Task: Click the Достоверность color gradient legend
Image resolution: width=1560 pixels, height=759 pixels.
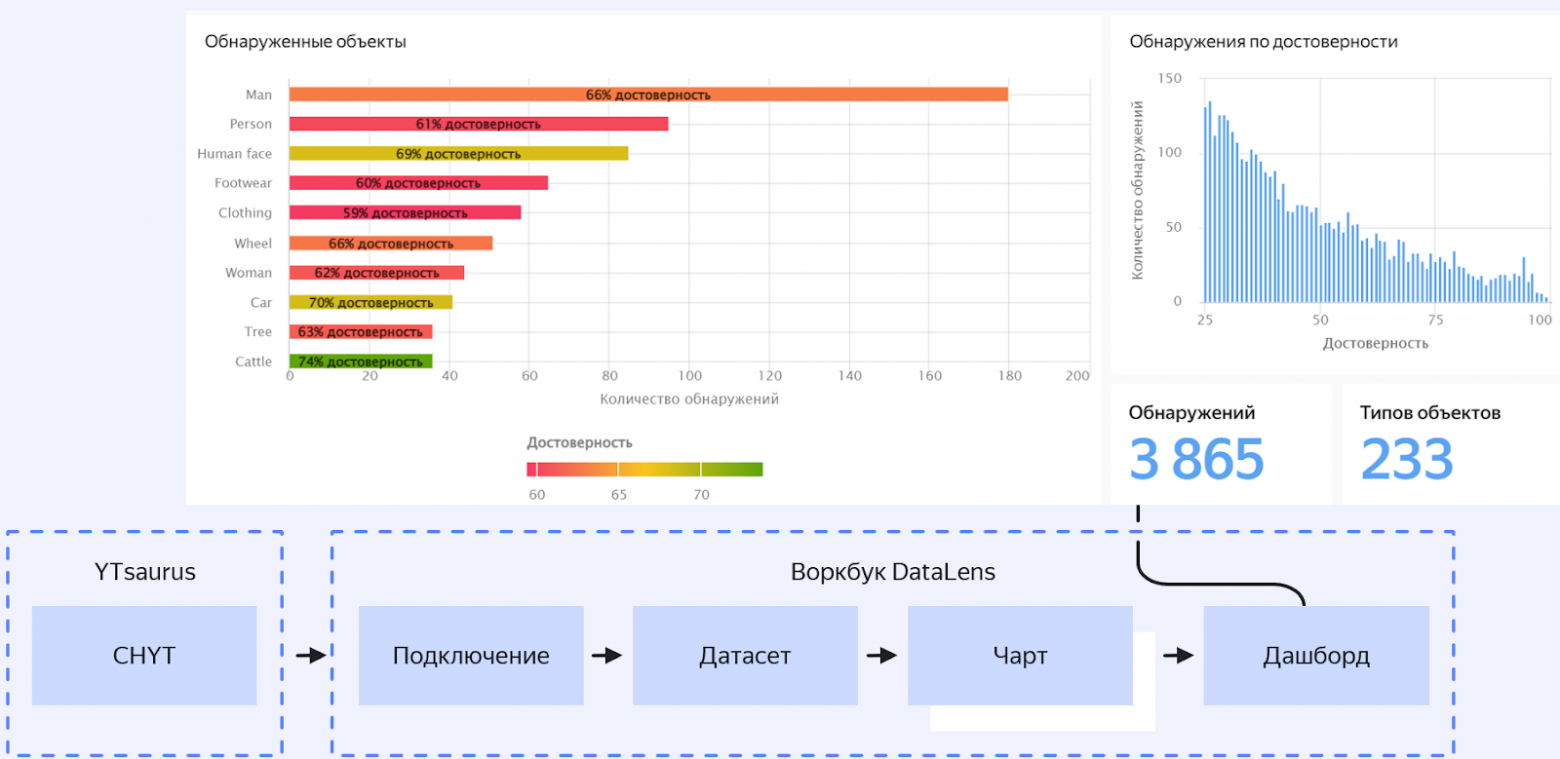Action: 645,468
